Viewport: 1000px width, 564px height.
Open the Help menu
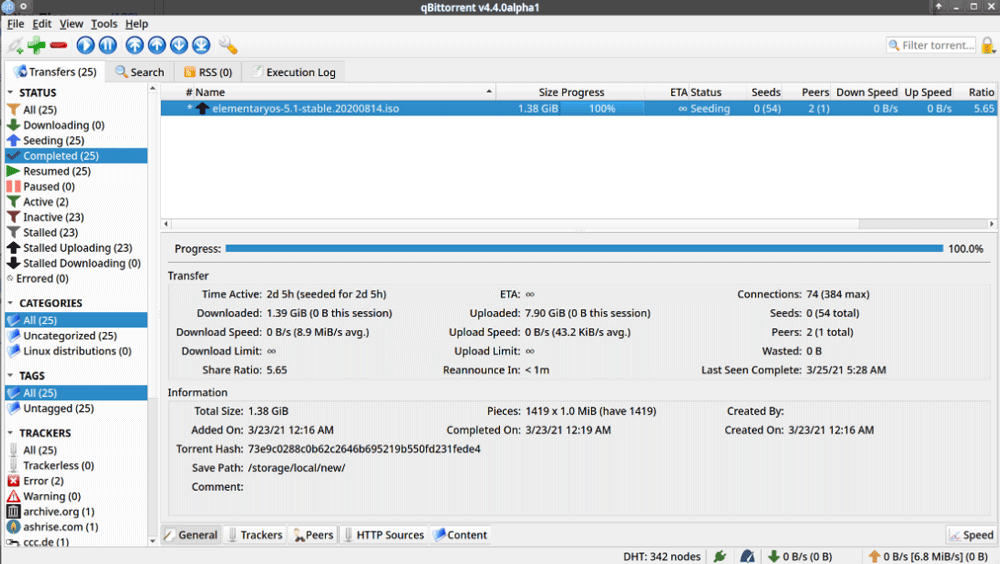coord(136,24)
